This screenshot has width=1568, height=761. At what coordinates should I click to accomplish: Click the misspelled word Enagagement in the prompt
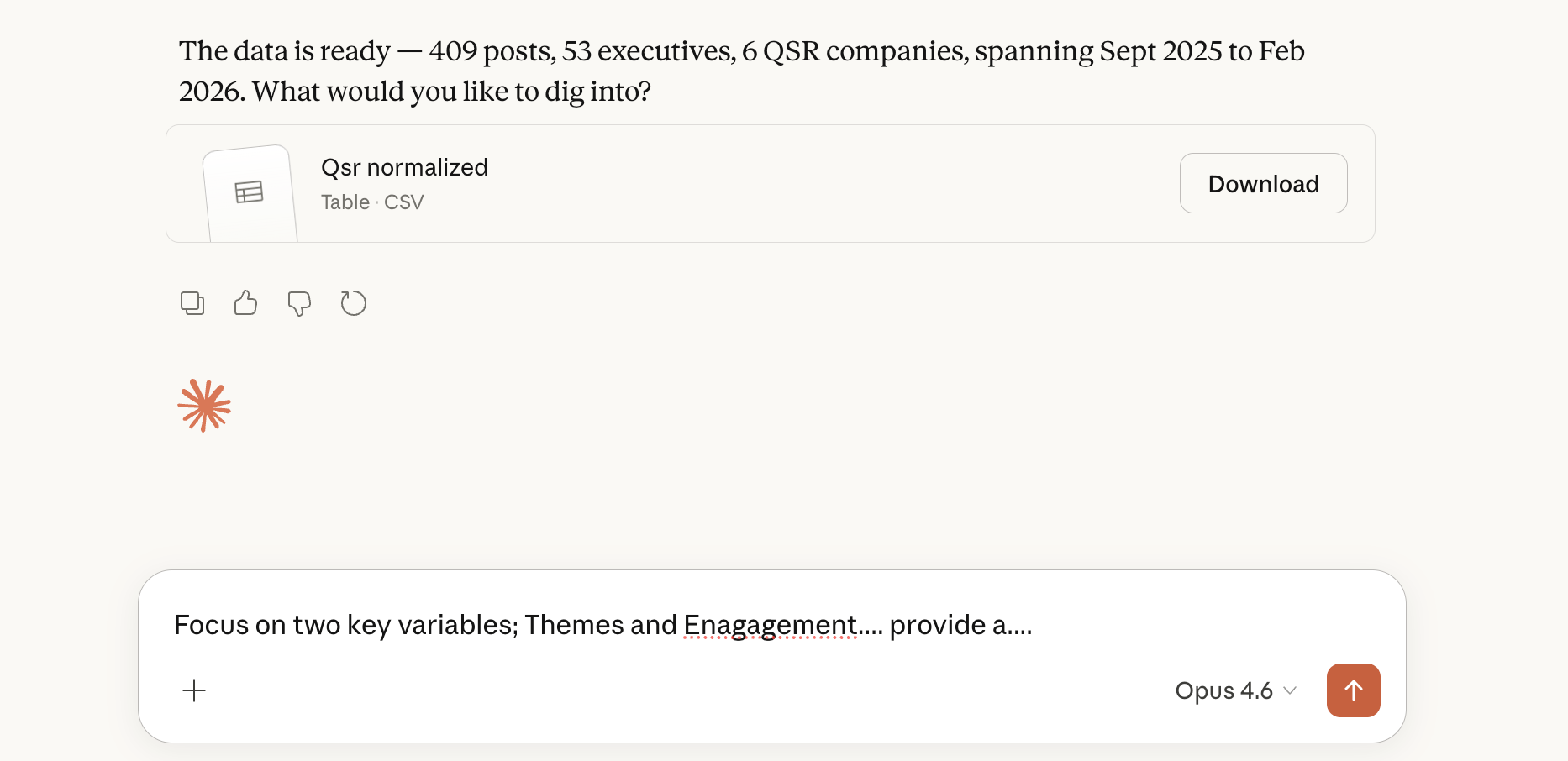[770, 626]
